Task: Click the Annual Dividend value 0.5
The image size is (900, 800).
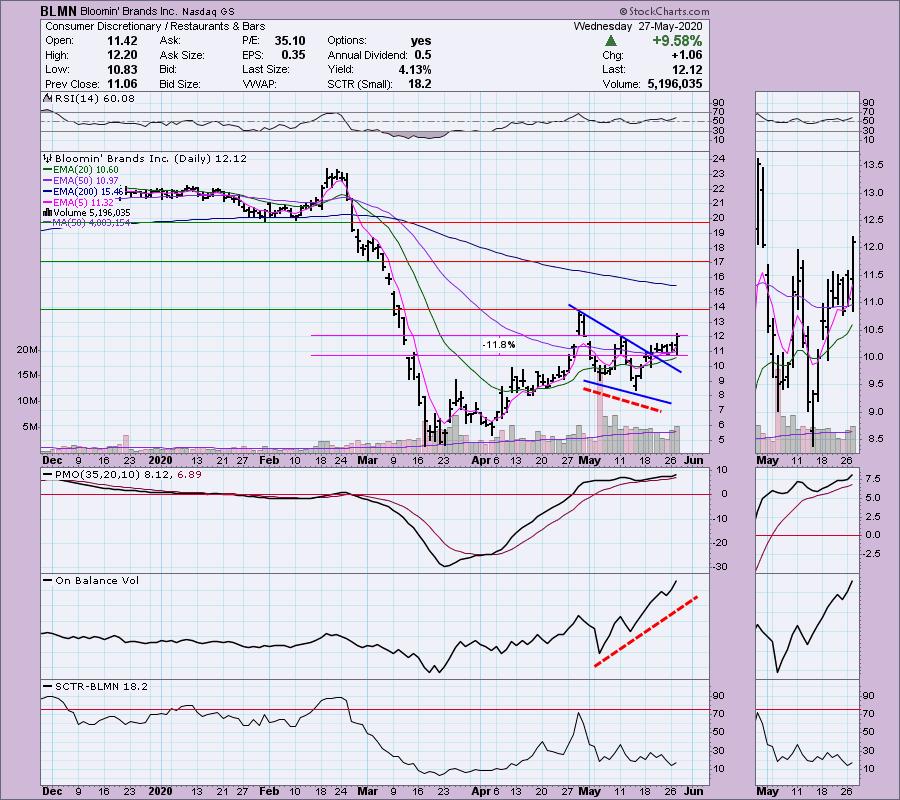Action: (x=423, y=55)
